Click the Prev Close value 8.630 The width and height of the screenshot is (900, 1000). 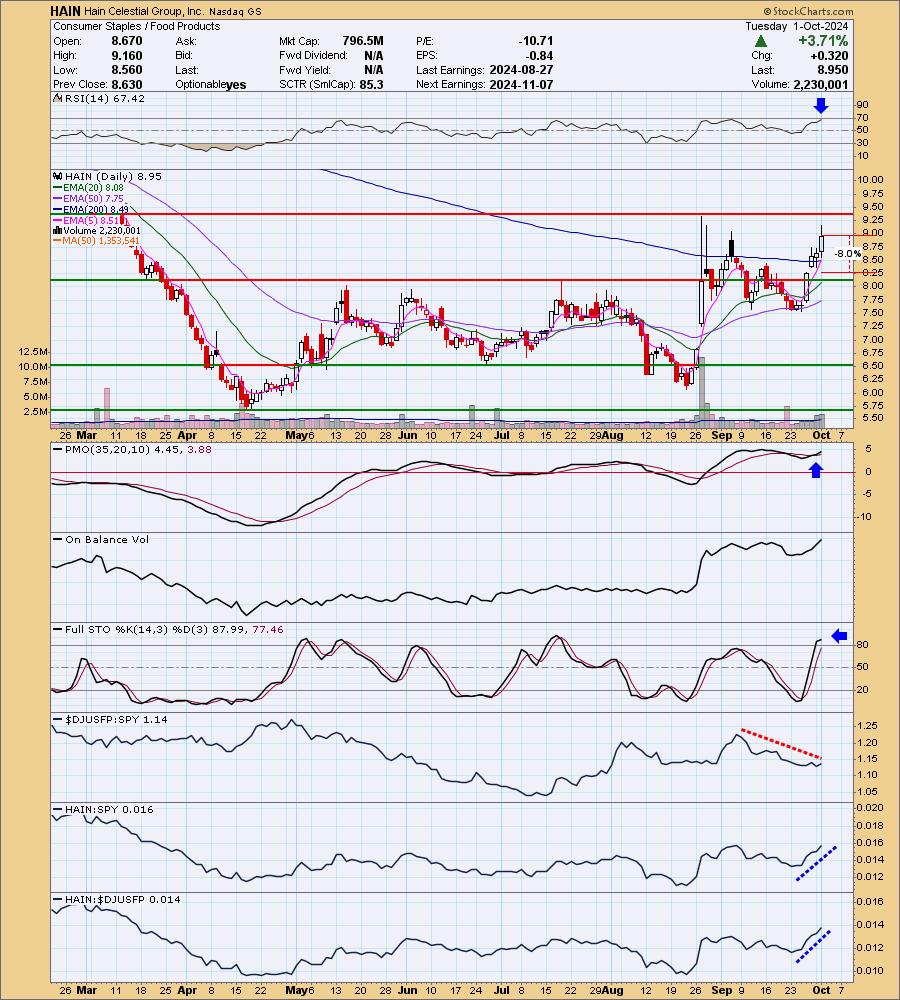pyautogui.click(x=127, y=84)
